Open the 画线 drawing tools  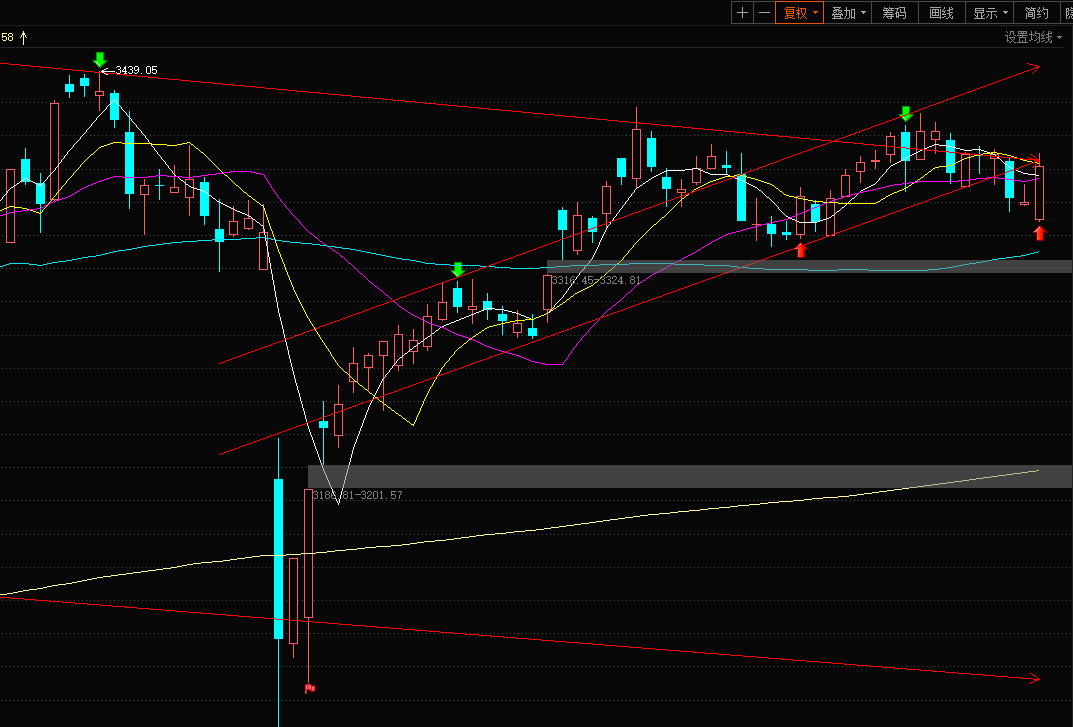pyautogui.click(x=942, y=13)
